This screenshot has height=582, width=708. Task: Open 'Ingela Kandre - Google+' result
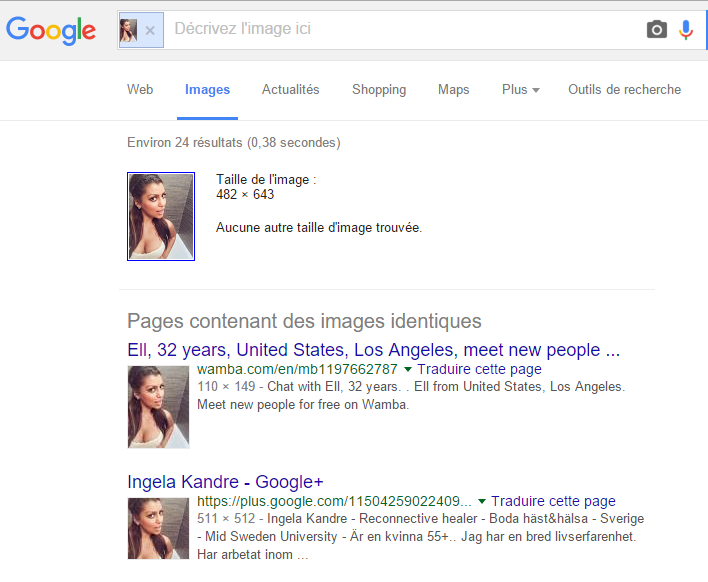pos(225,482)
